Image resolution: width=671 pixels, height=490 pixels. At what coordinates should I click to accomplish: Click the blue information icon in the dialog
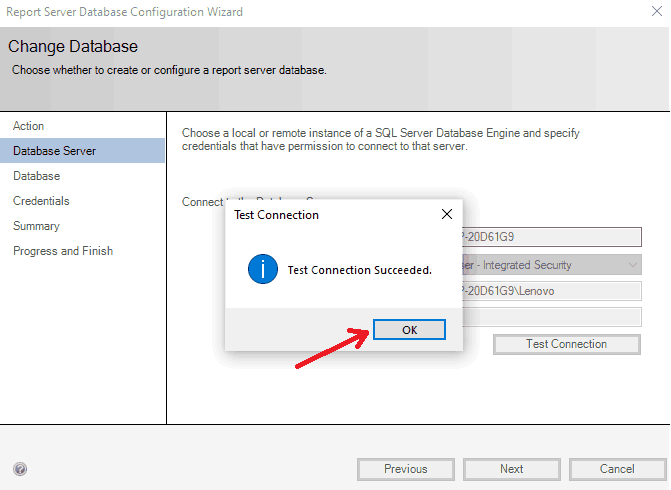click(263, 269)
